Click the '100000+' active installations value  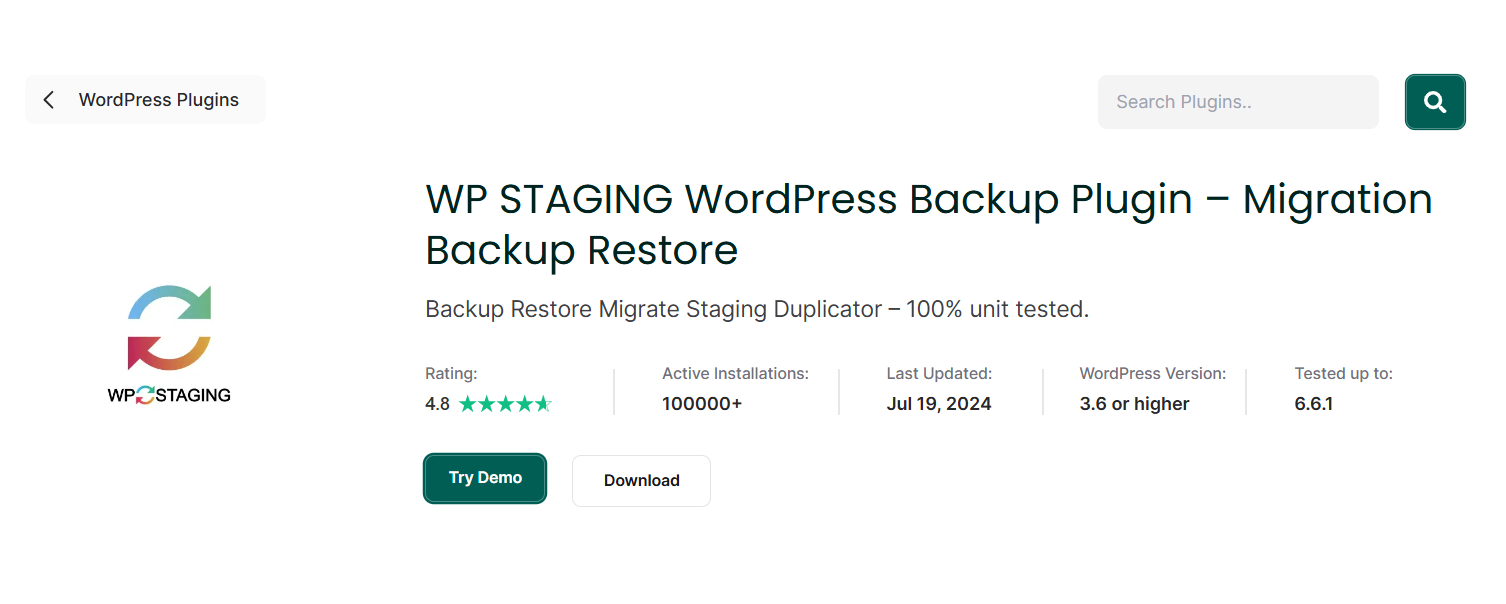pyautogui.click(x=702, y=404)
